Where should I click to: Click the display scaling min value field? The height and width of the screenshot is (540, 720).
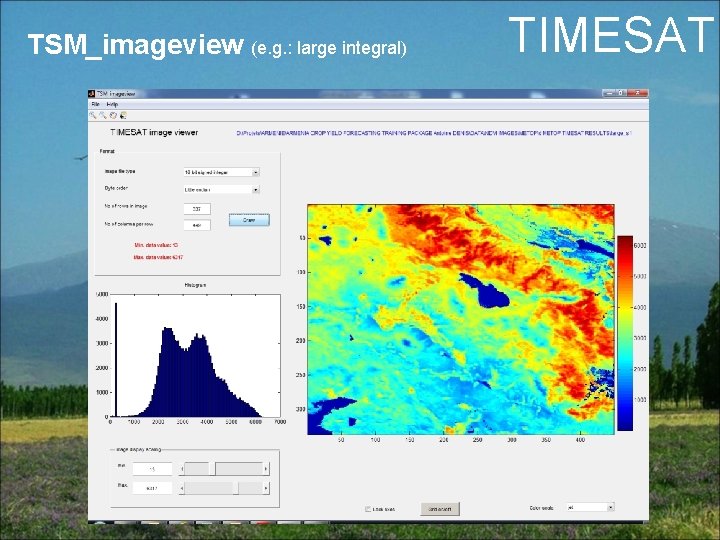point(152,469)
